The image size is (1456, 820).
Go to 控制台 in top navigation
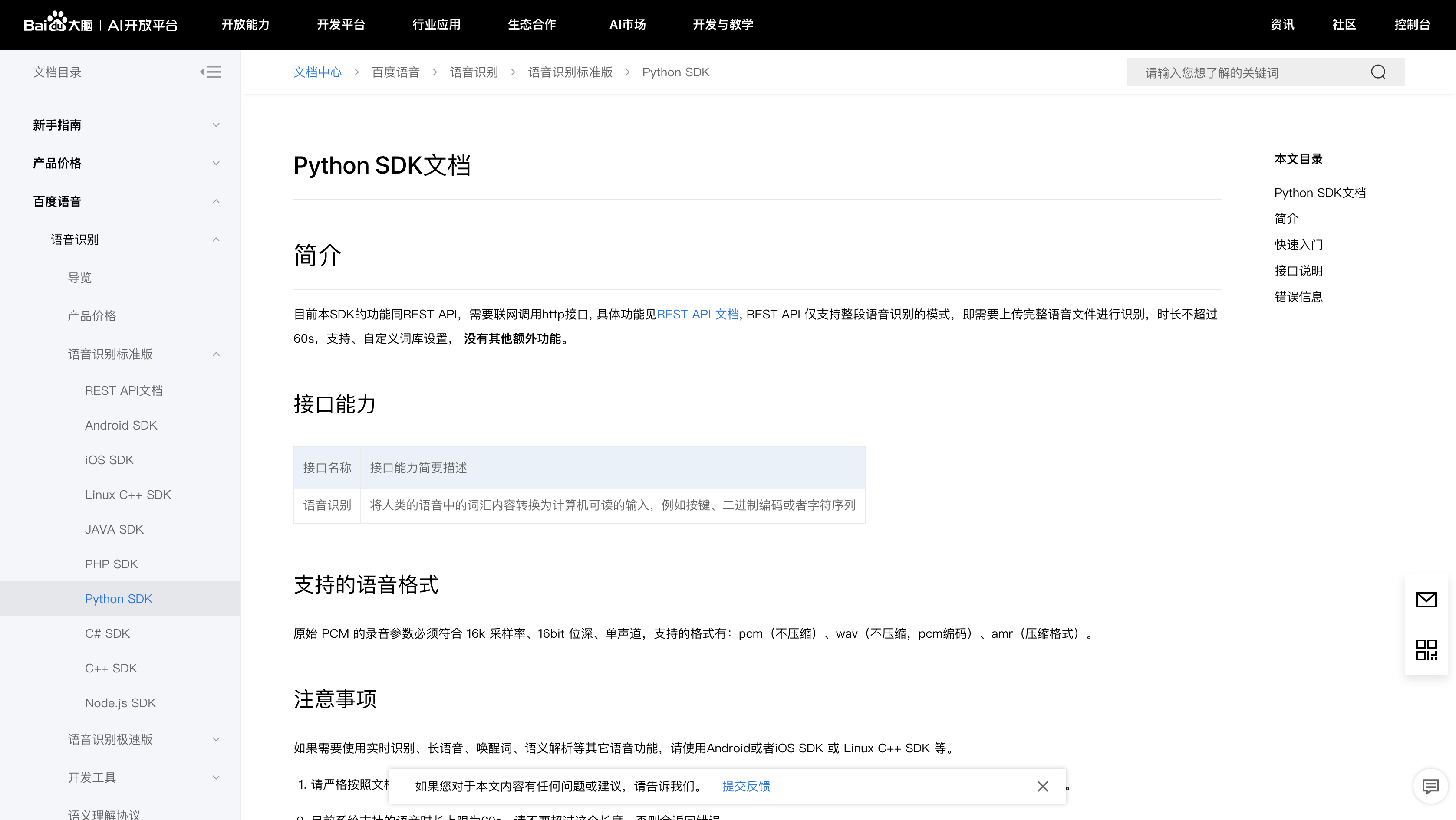(x=1411, y=24)
